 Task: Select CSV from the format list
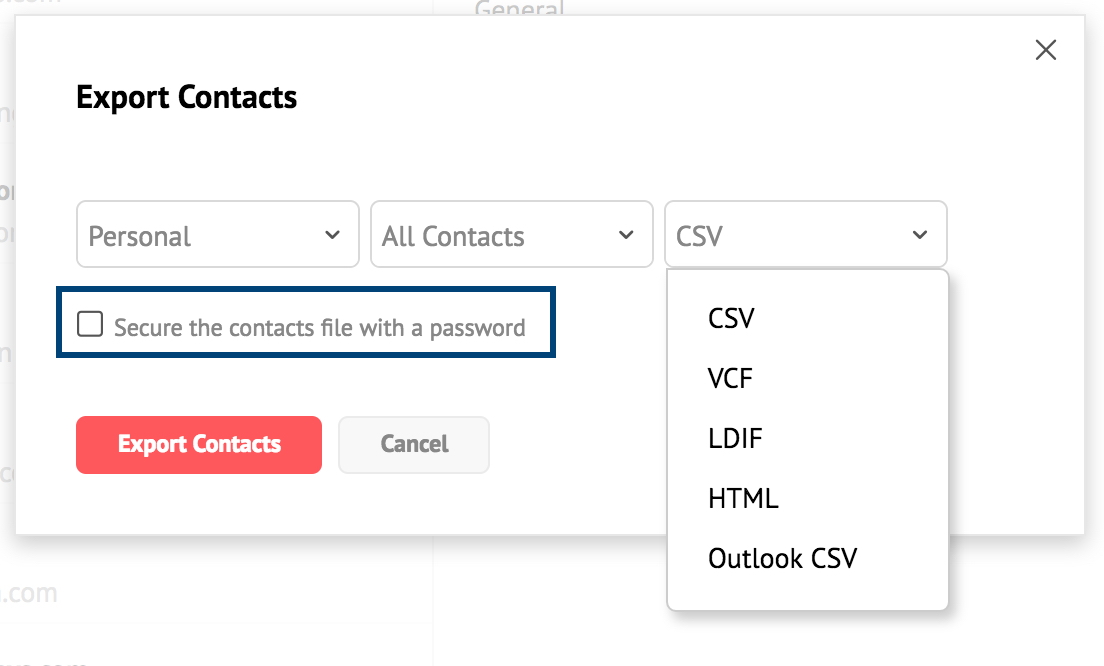pos(731,318)
